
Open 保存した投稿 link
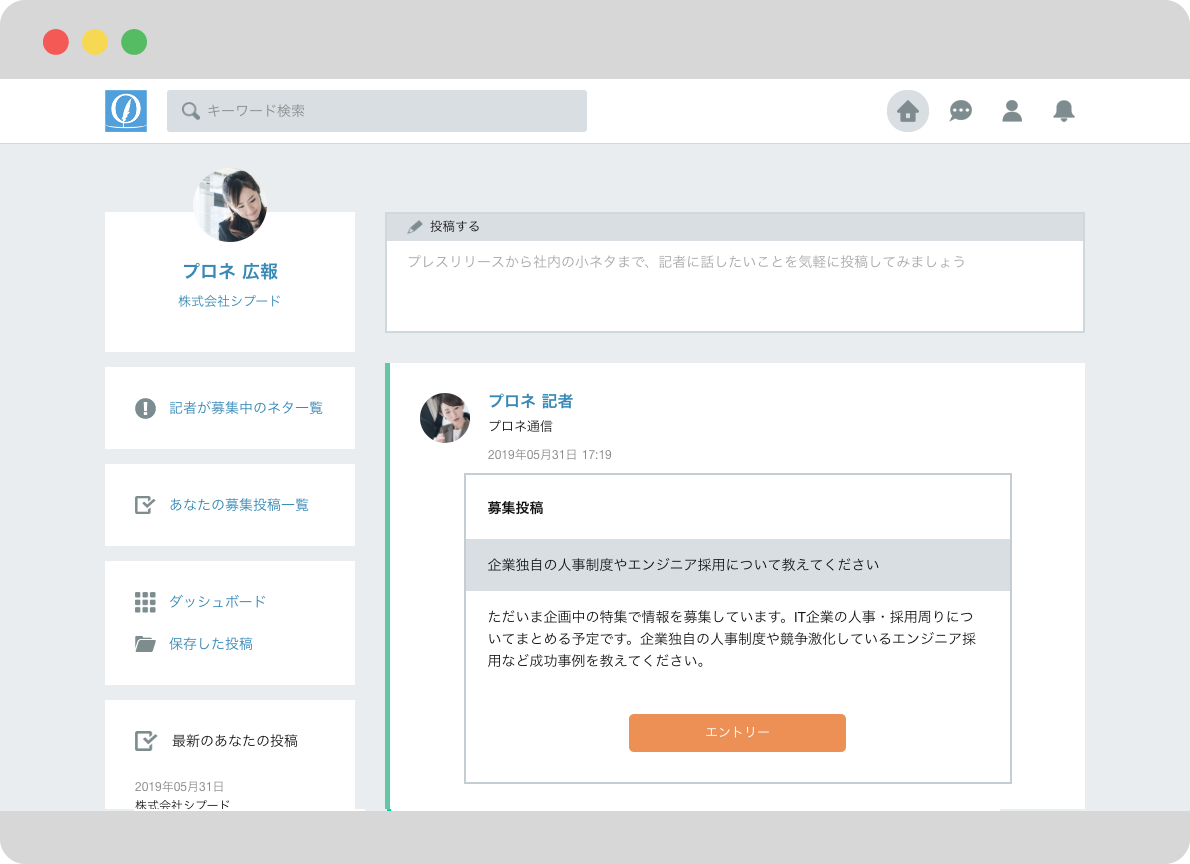210,644
